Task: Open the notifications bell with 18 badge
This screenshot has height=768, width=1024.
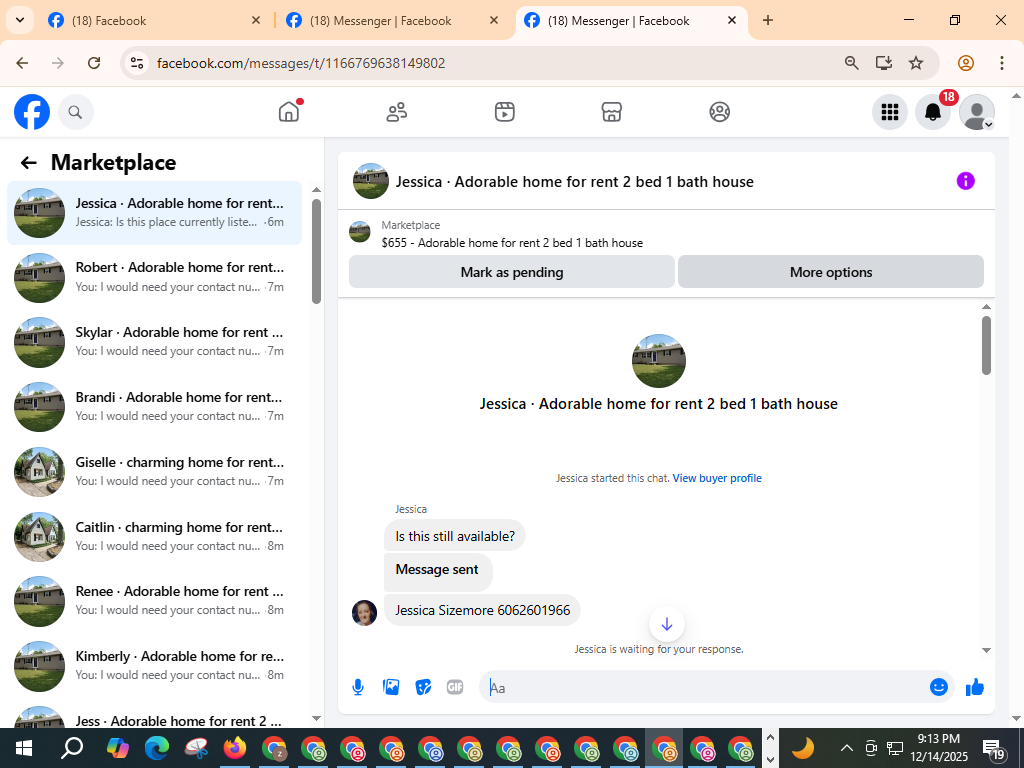Action: pos(933,112)
